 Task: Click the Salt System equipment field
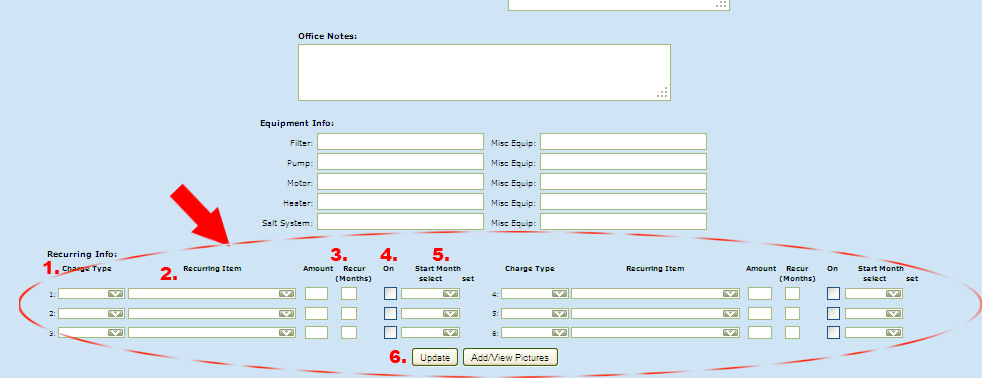click(400, 222)
